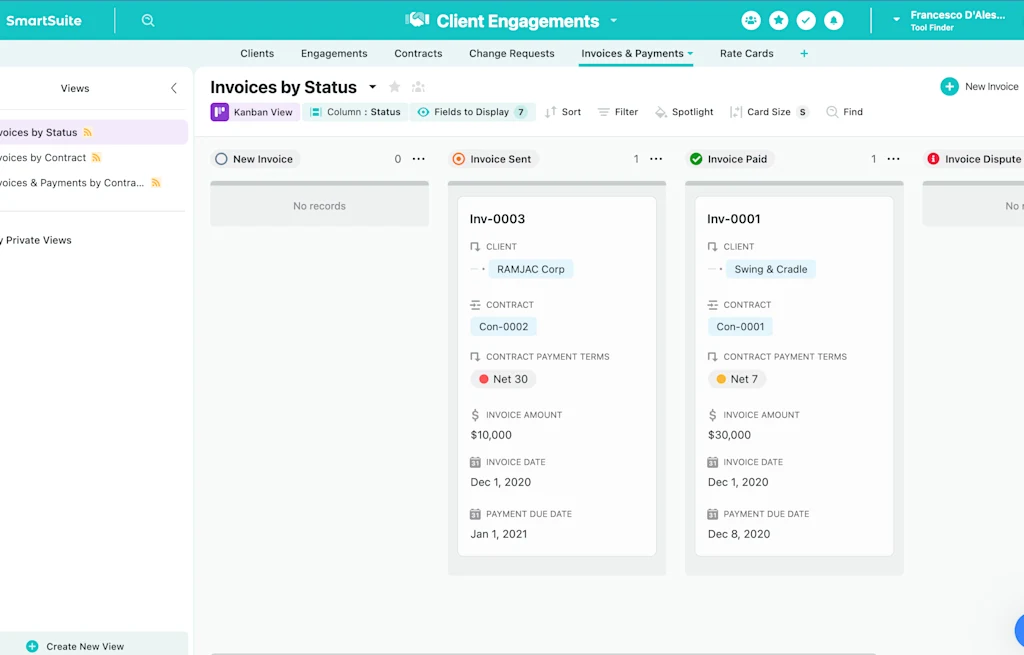The image size is (1024, 655).
Task: Click the $10,000 invoice amount
Action: point(491,435)
